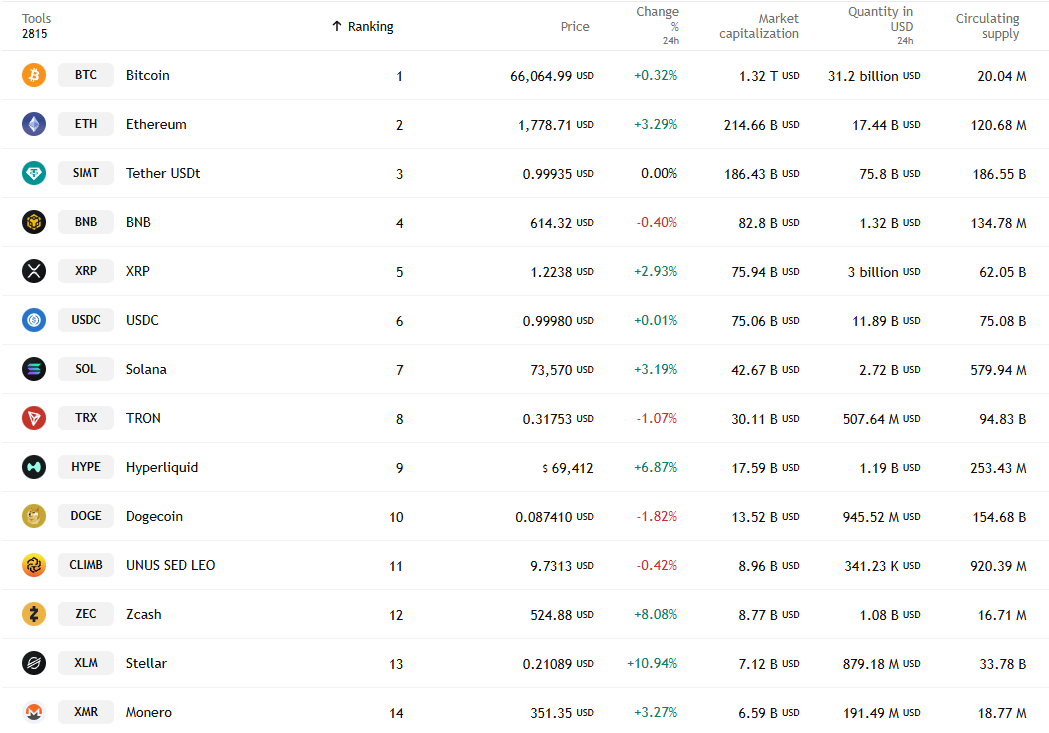Click the Stellar logo icon
Screen dimensions: 1049x733
(x=34, y=663)
